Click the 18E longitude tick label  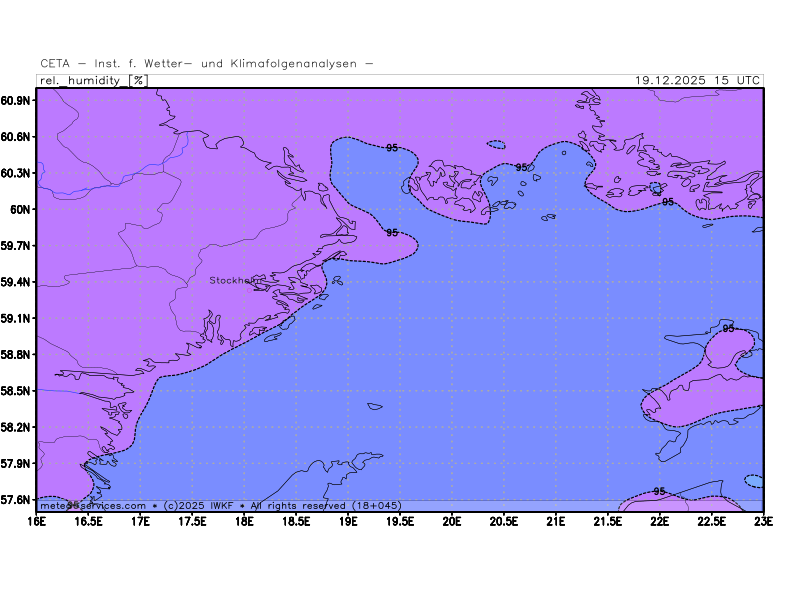244,520
